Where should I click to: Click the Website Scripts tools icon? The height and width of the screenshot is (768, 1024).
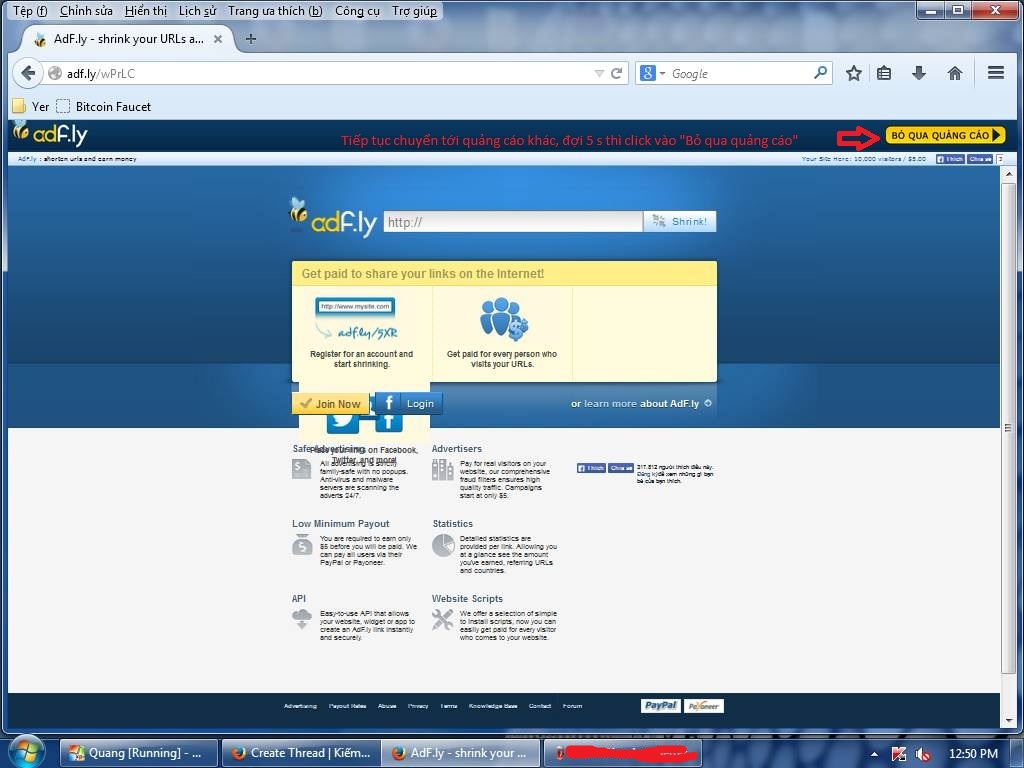[442, 619]
